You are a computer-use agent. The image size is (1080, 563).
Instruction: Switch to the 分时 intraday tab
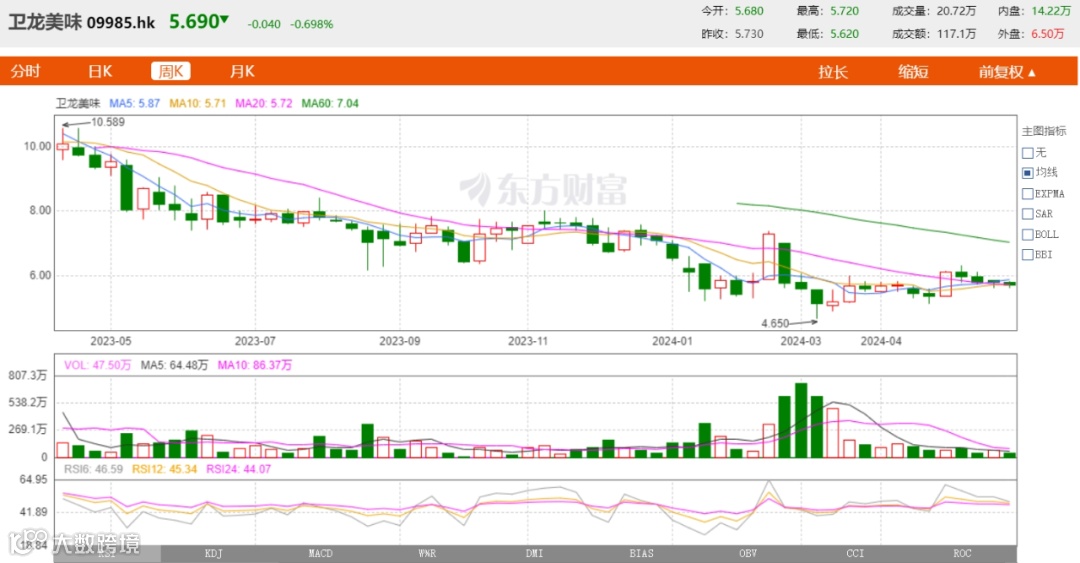(25, 72)
